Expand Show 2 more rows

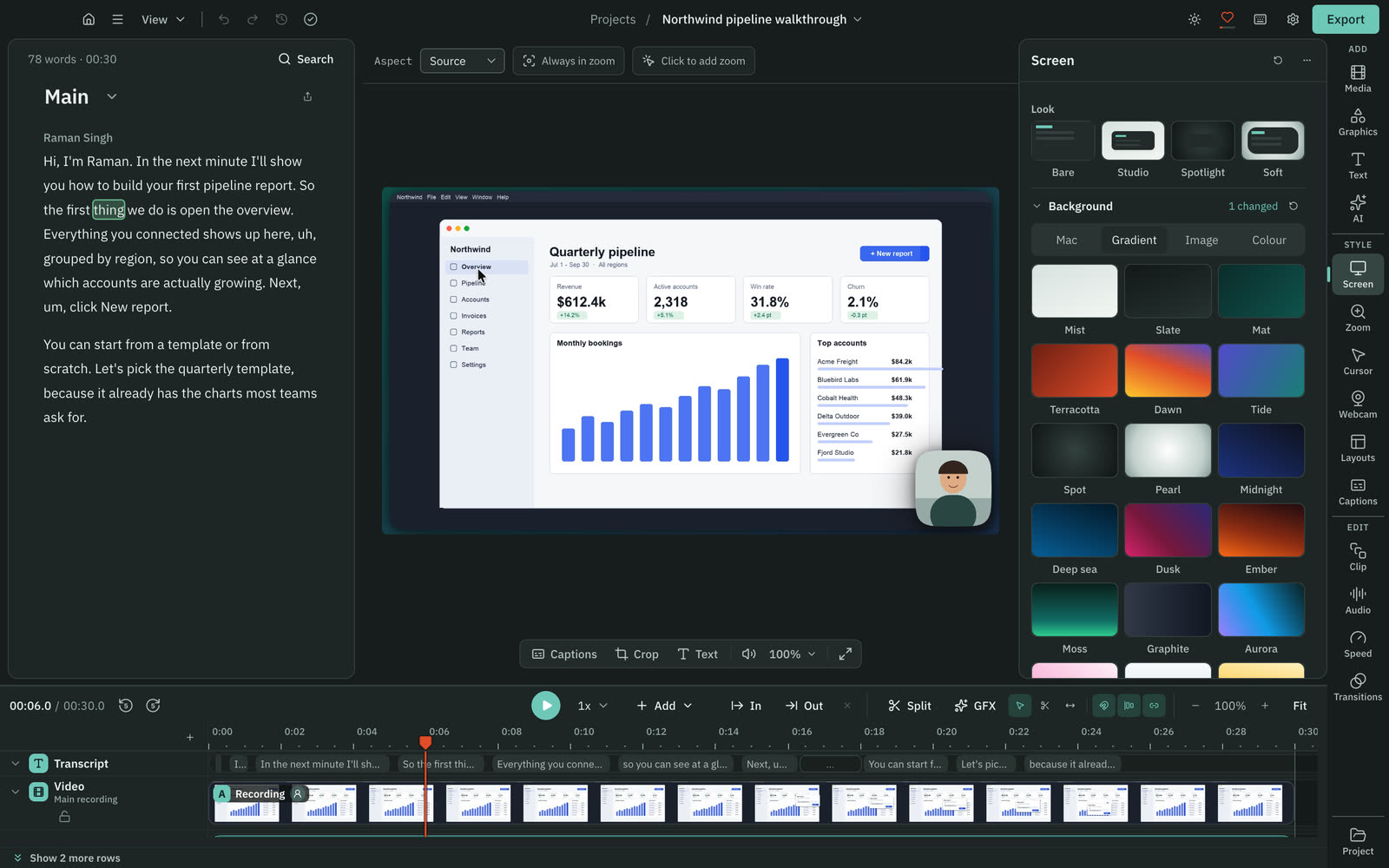67,858
